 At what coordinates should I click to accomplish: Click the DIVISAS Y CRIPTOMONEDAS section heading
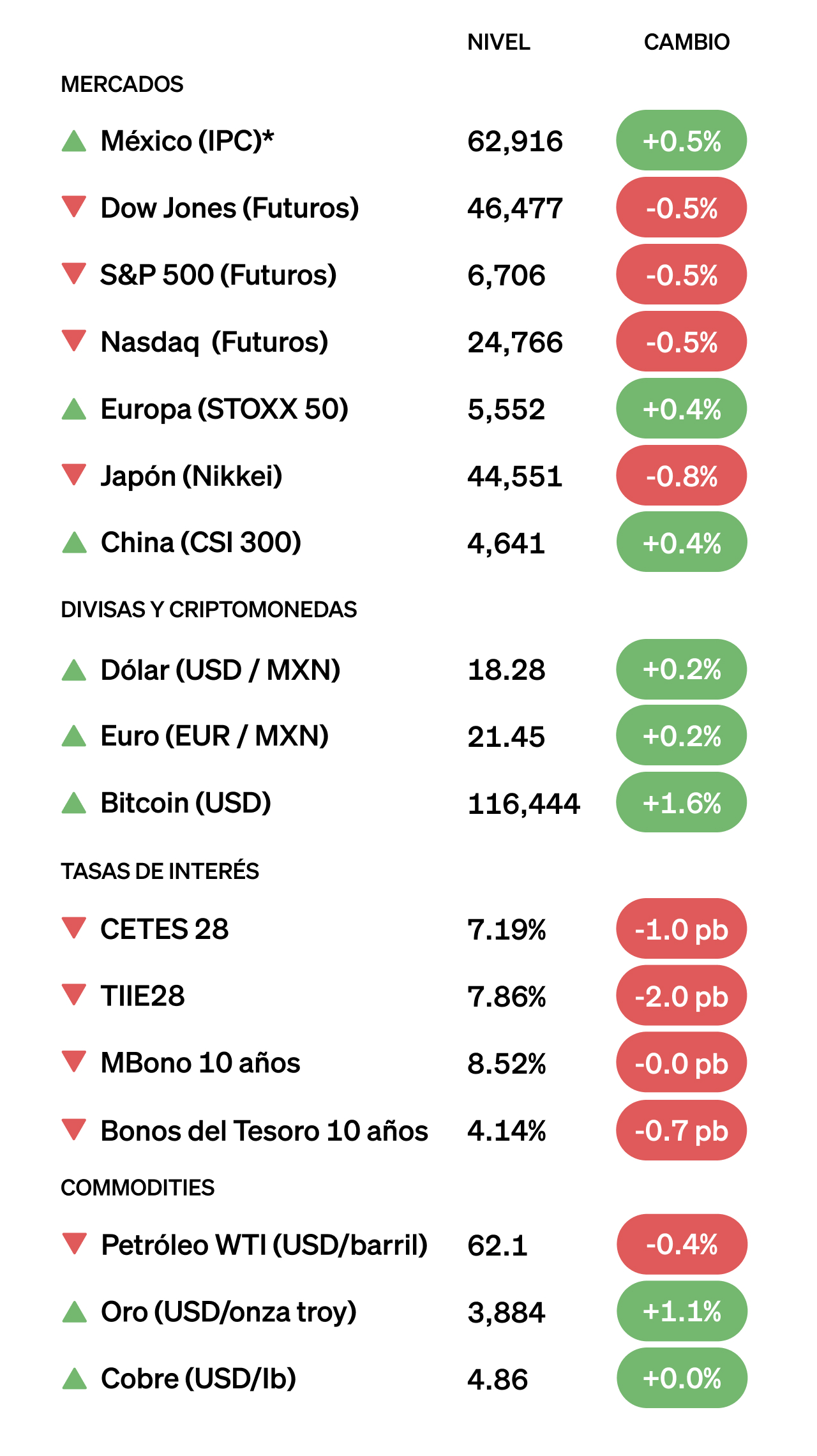(x=209, y=610)
